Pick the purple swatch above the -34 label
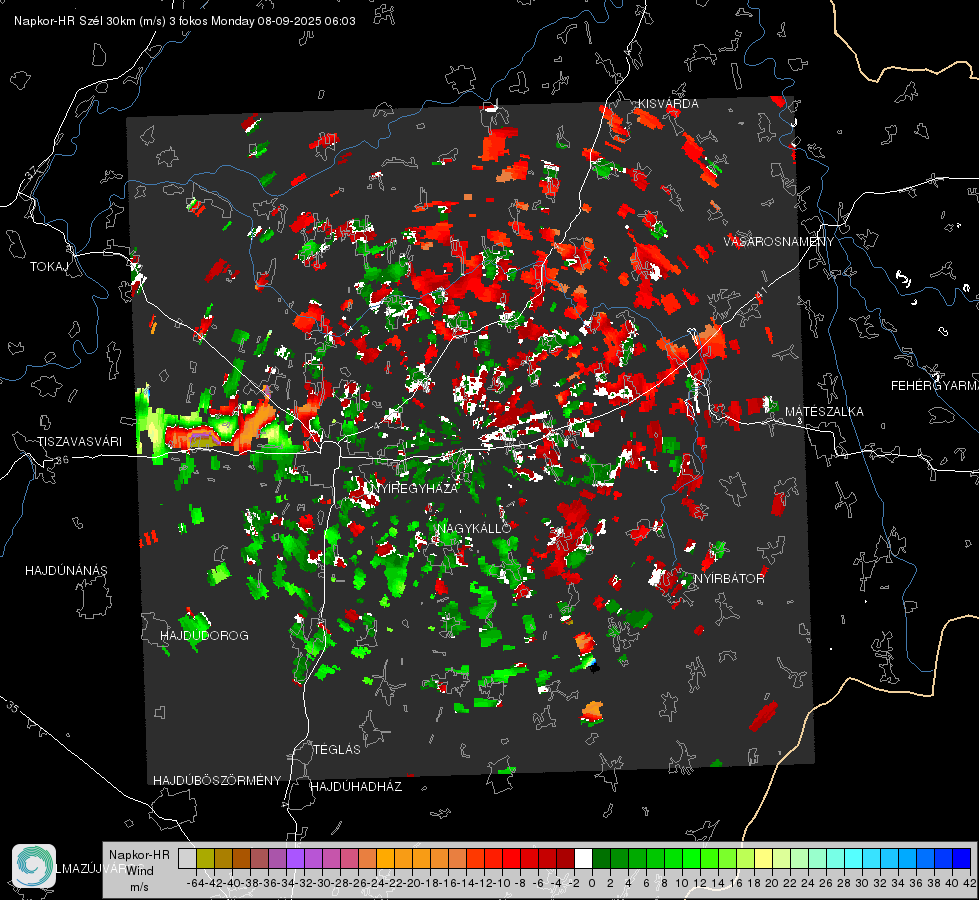 pyautogui.click(x=295, y=859)
